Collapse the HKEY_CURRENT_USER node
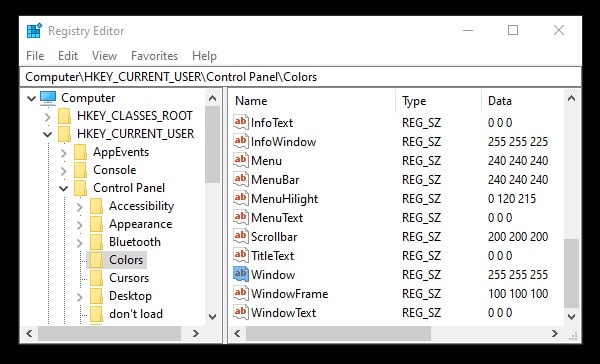Viewport: 600px width, 364px height. [x=47, y=134]
